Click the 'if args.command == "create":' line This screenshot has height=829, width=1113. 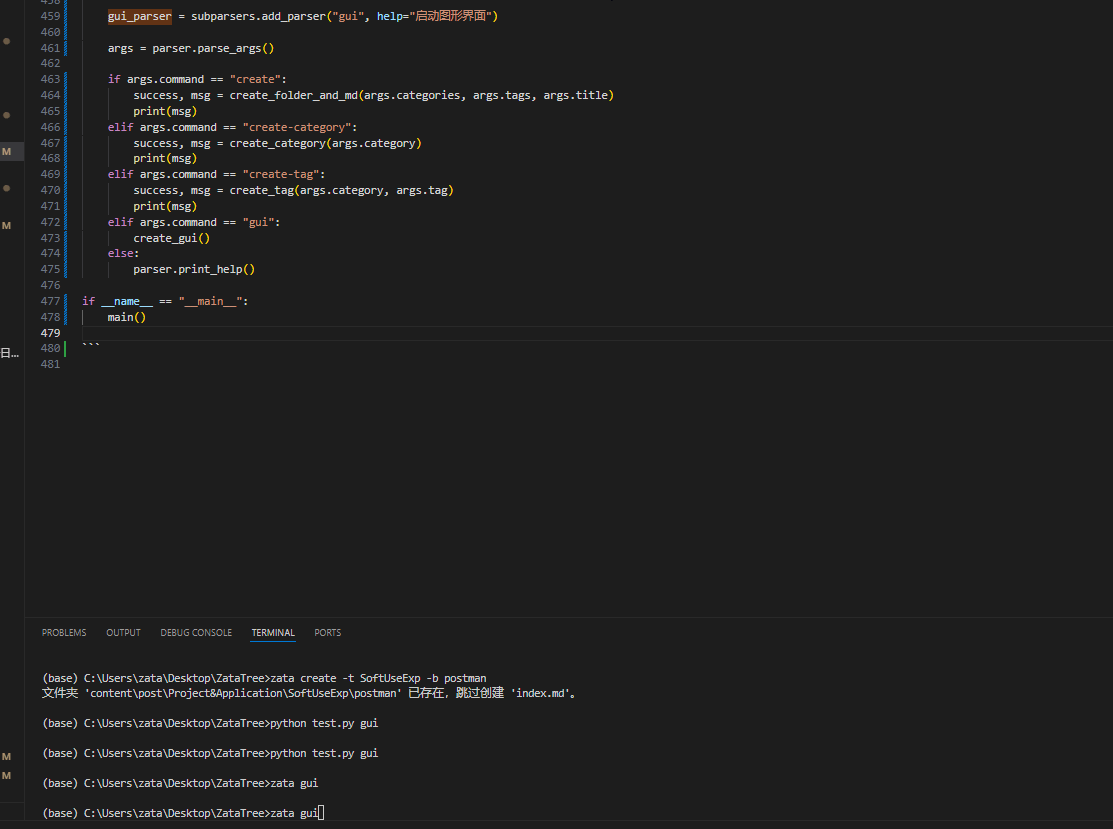coord(197,79)
